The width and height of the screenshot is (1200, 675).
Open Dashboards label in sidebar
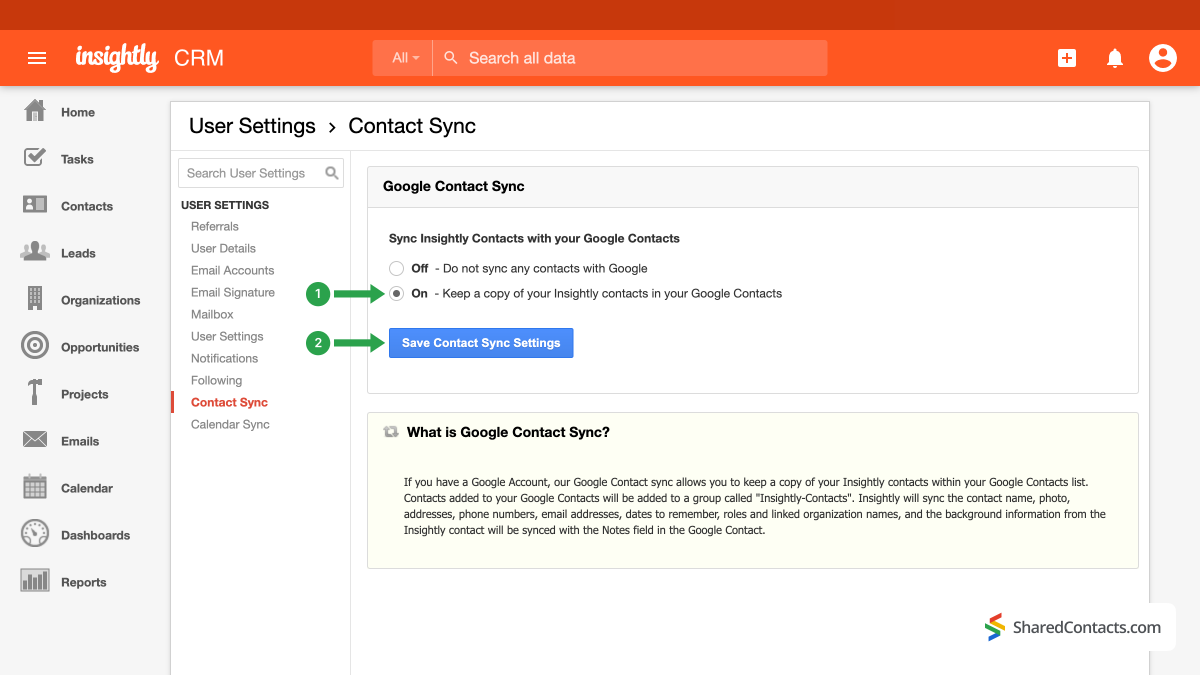tap(96, 535)
